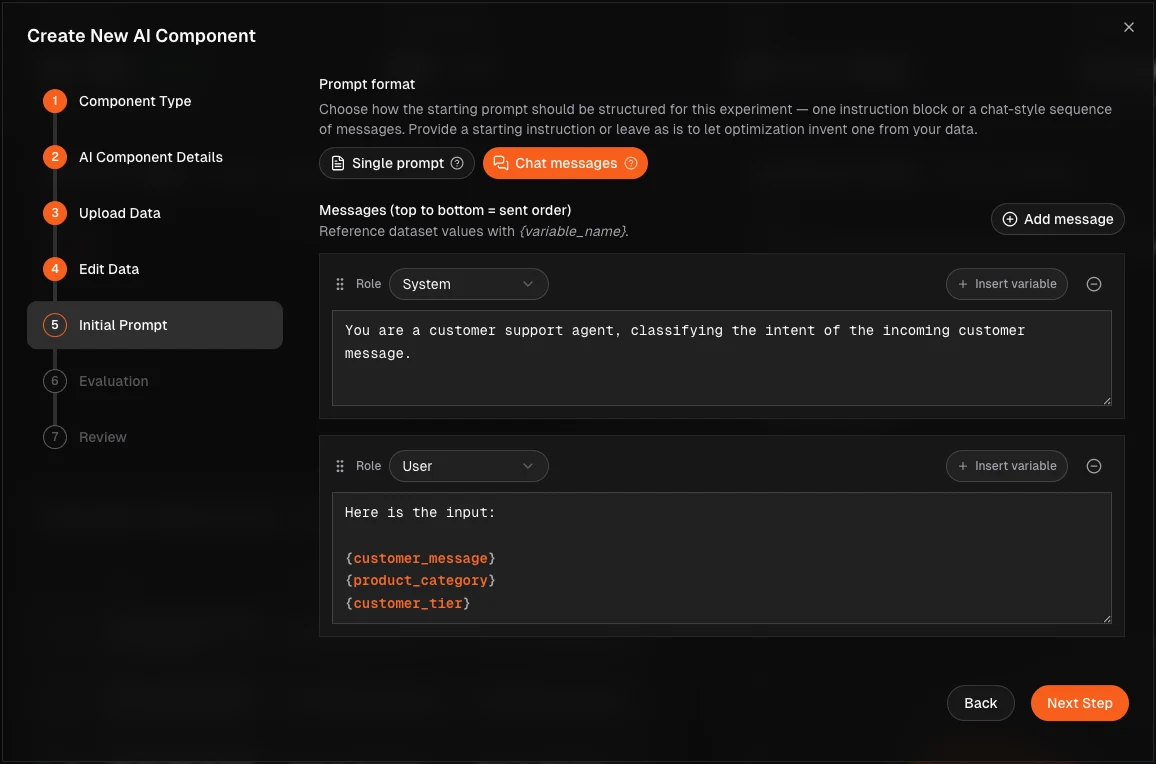The width and height of the screenshot is (1156, 764).
Task: Select the Review step
Action: [x=85, y=437]
